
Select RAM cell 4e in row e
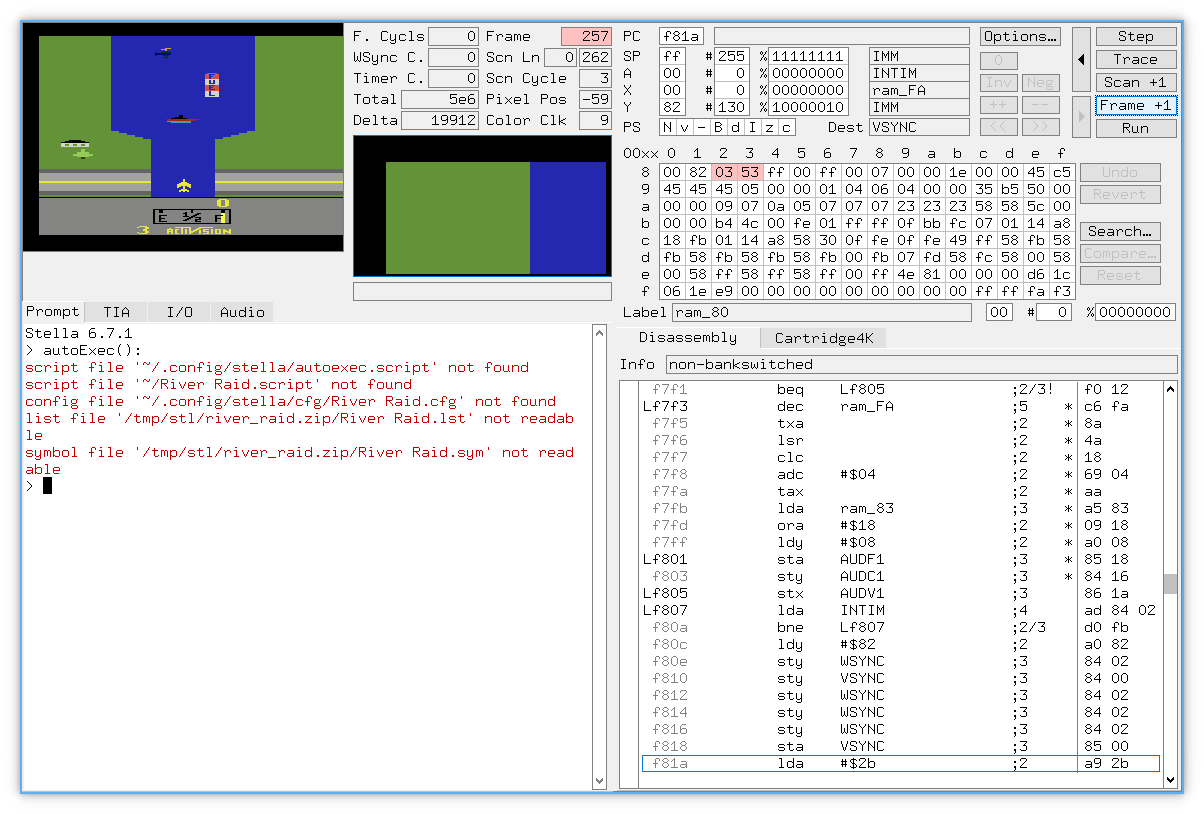pos(906,274)
